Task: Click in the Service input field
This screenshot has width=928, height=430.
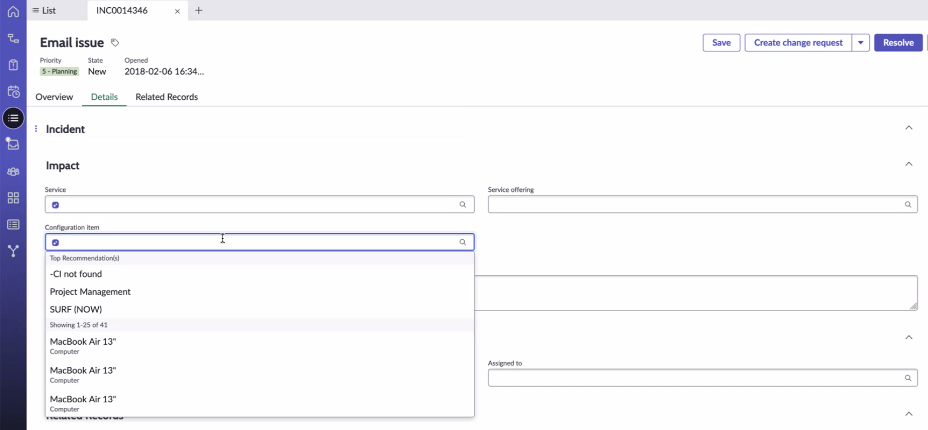Action: 259,205
